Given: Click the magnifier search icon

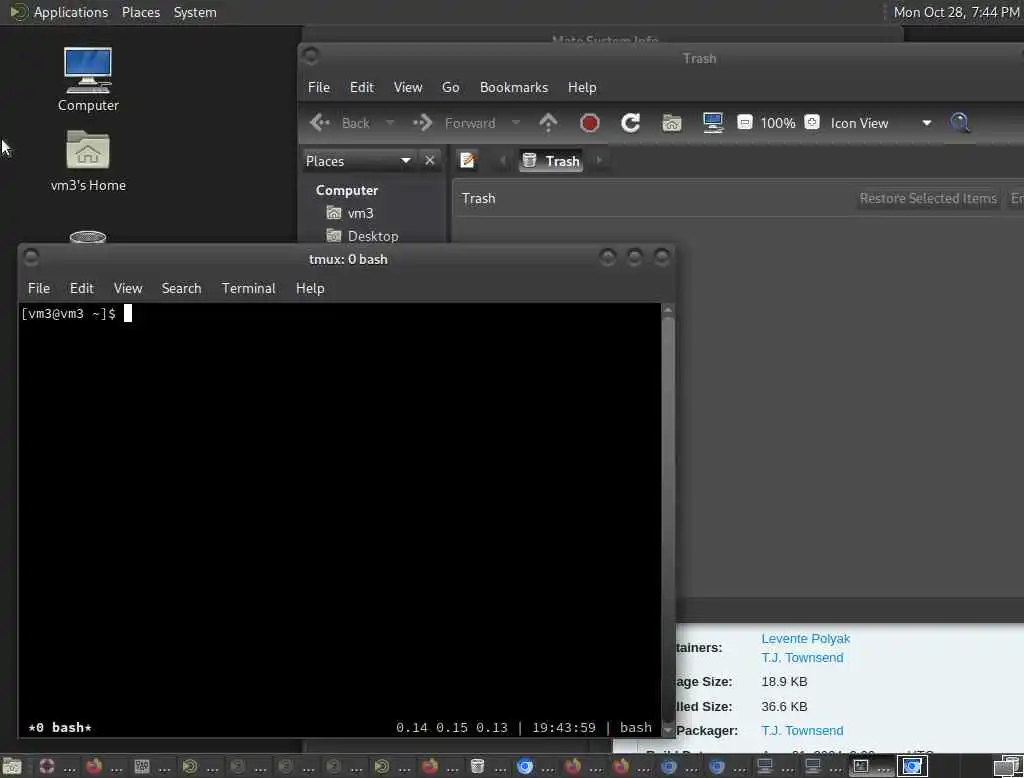Looking at the screenshot, I should pyautogui.click(x=959, y=123).
